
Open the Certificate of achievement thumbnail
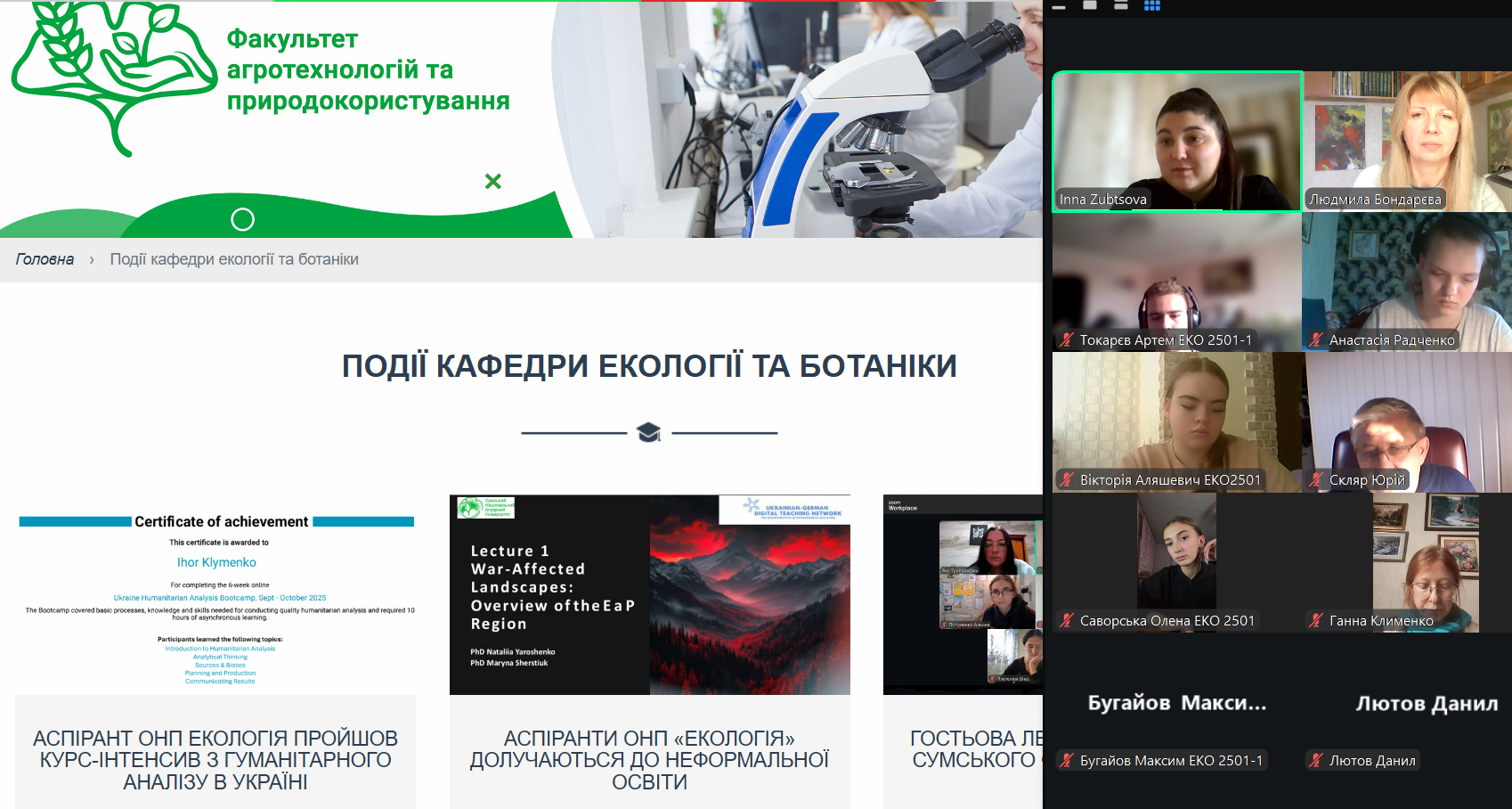point(215,595)
